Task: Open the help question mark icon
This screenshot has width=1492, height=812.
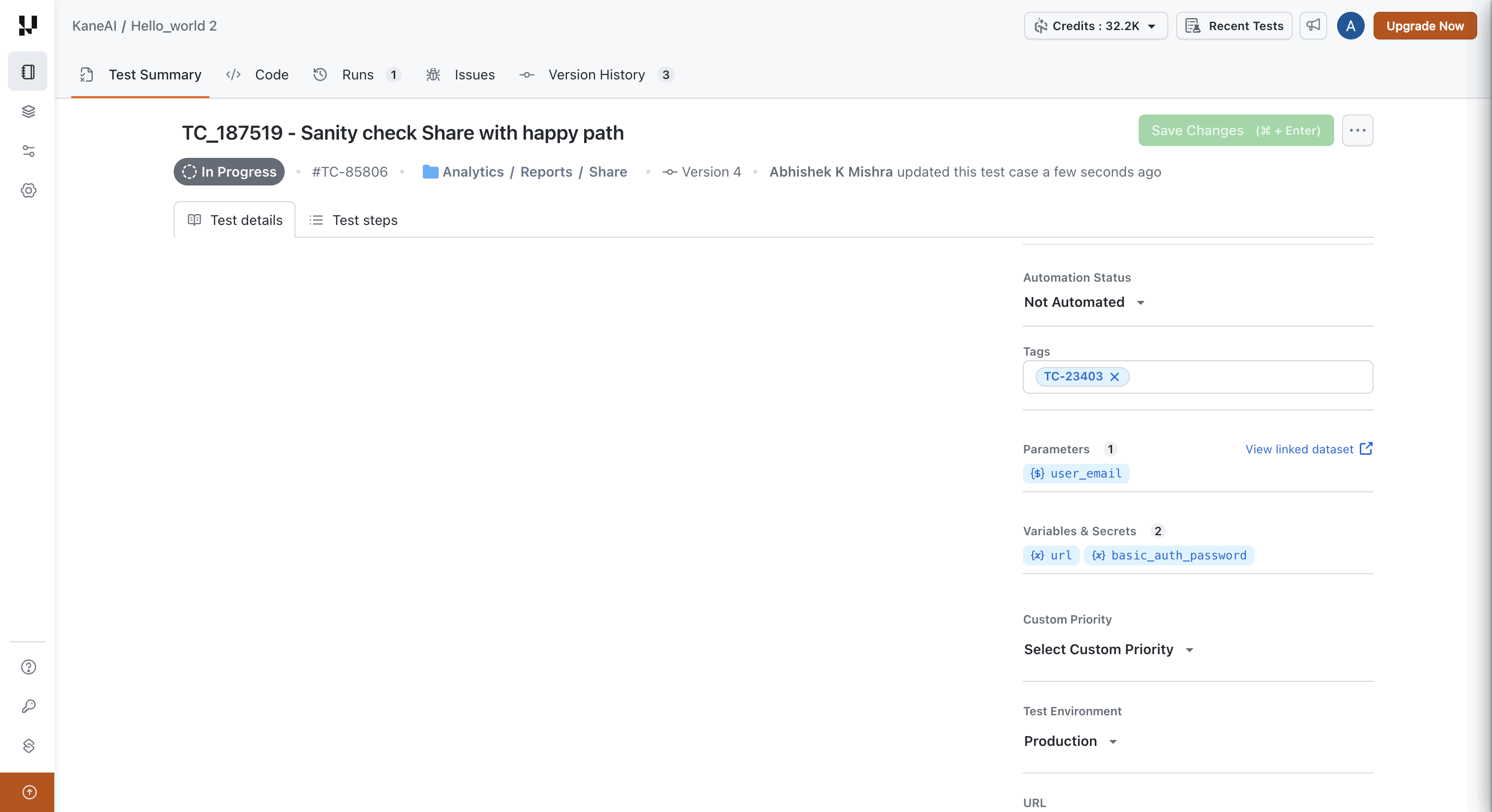Action: pos(29,667)
